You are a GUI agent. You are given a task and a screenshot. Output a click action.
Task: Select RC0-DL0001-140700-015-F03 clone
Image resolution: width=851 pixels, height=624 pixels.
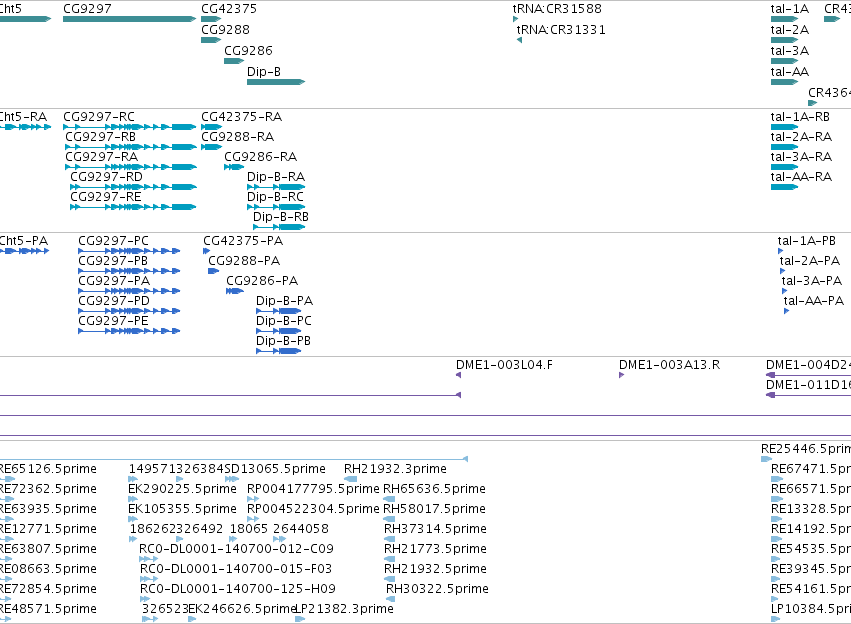click(149, 580)
